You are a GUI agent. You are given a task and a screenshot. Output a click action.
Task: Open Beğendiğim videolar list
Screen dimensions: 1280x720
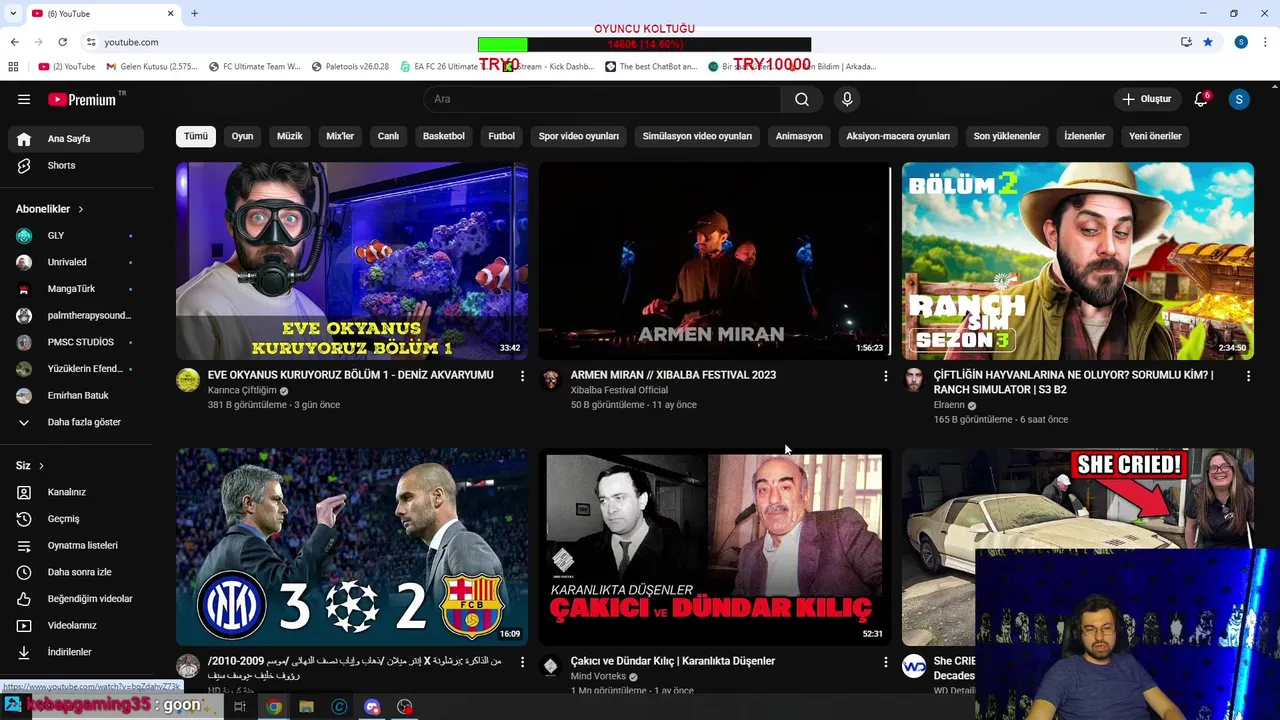pyautogui.click(x=76, y=599)
